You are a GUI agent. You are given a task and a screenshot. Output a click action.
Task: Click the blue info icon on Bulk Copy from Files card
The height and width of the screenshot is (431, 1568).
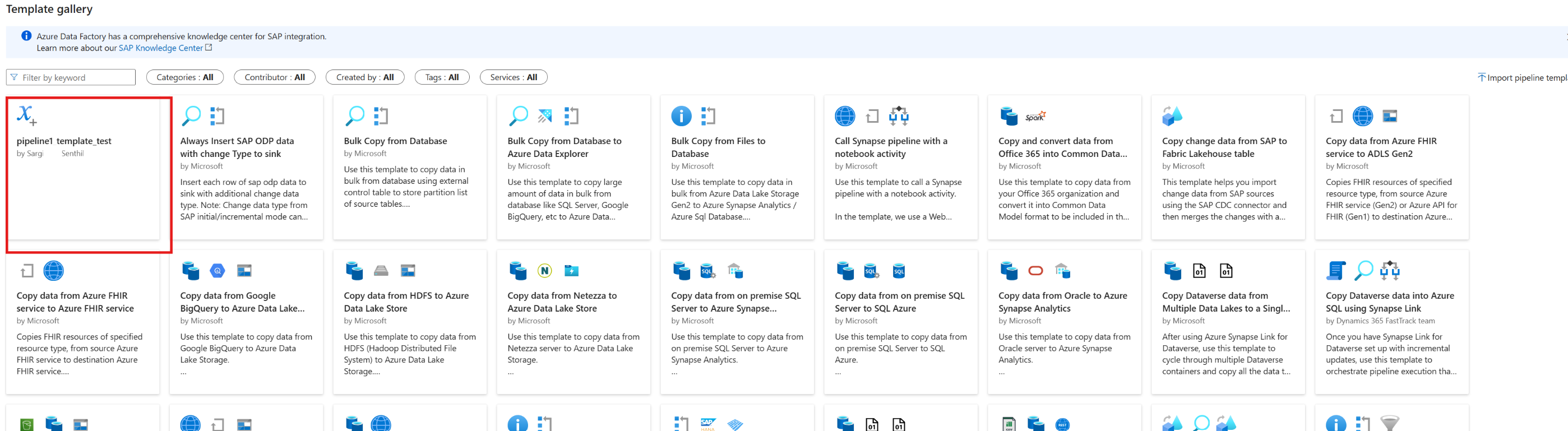coord(681,115)
